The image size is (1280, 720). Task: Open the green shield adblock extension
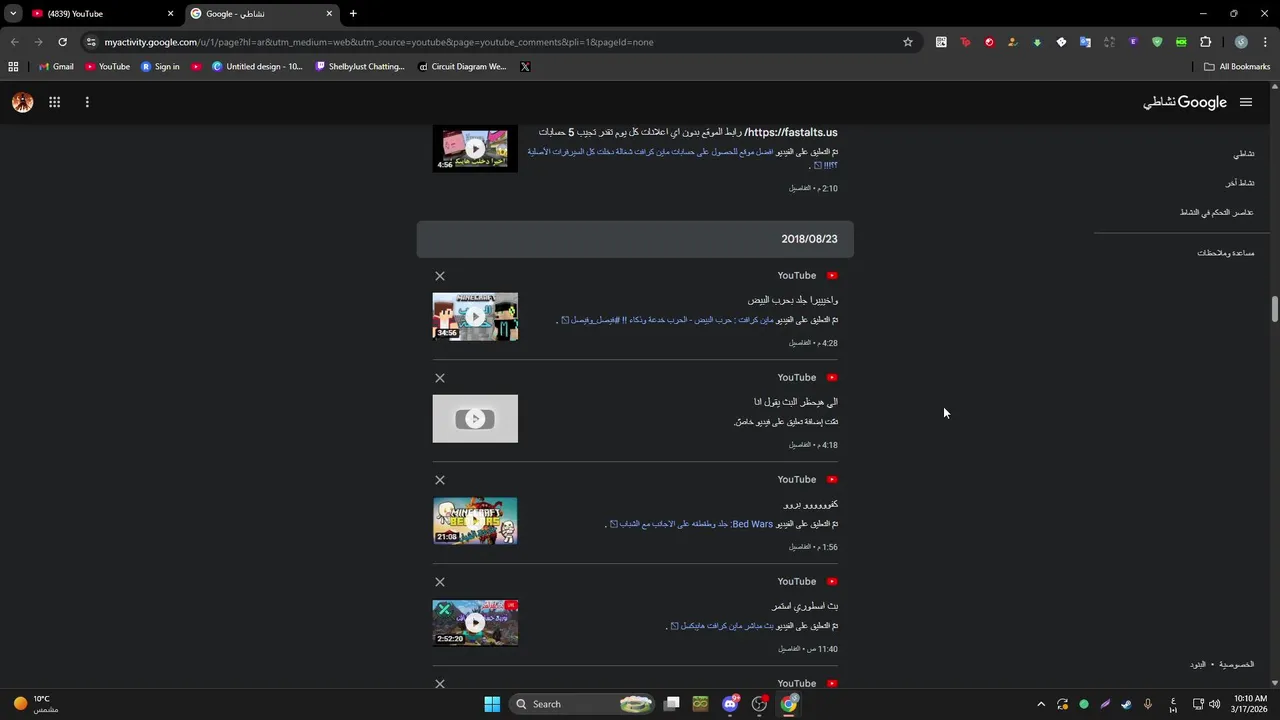pyautogui.click(x=1157, y=42)
